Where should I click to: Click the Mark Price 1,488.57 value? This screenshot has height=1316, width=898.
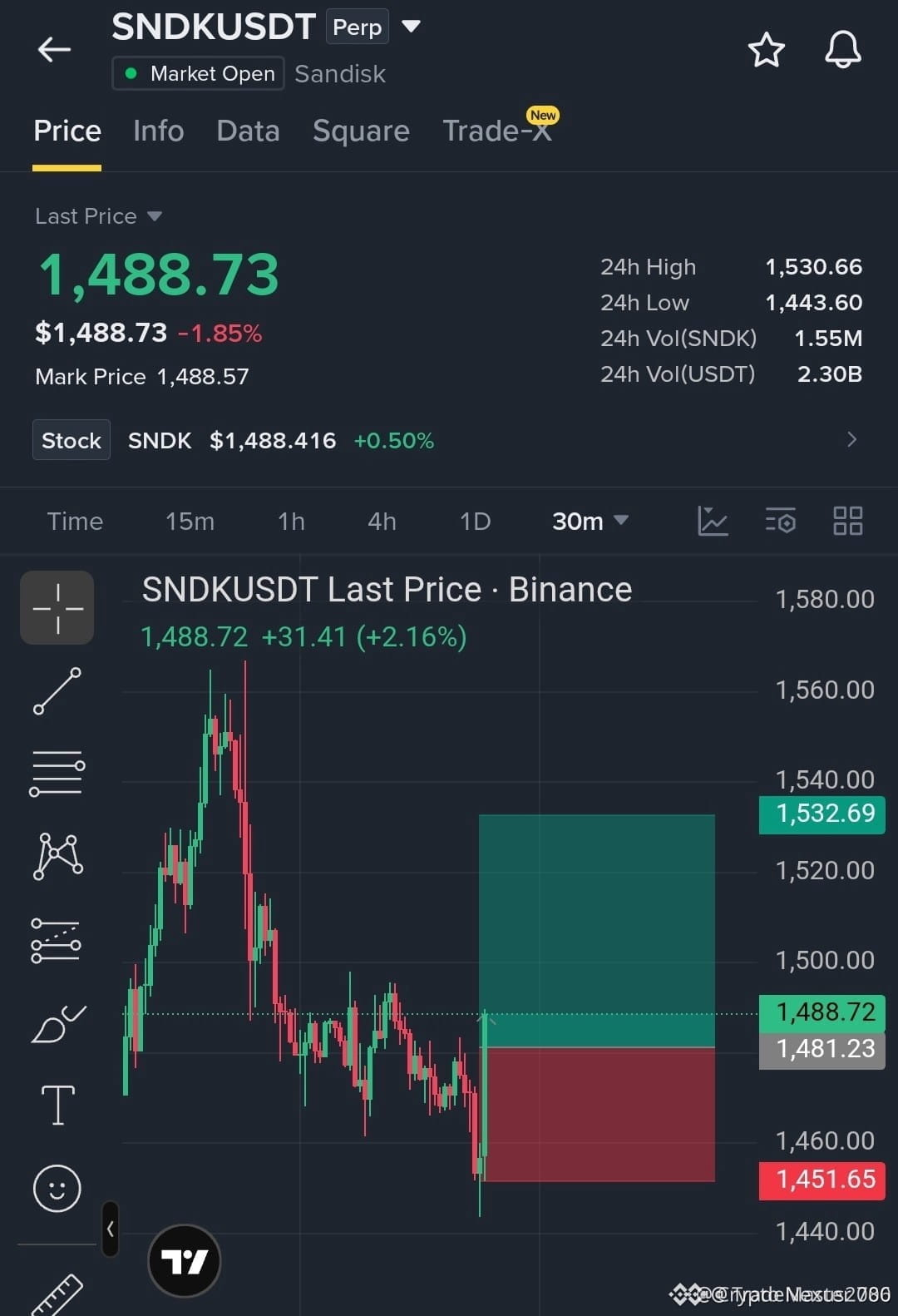pyautogui.click(x=203, y=377)
